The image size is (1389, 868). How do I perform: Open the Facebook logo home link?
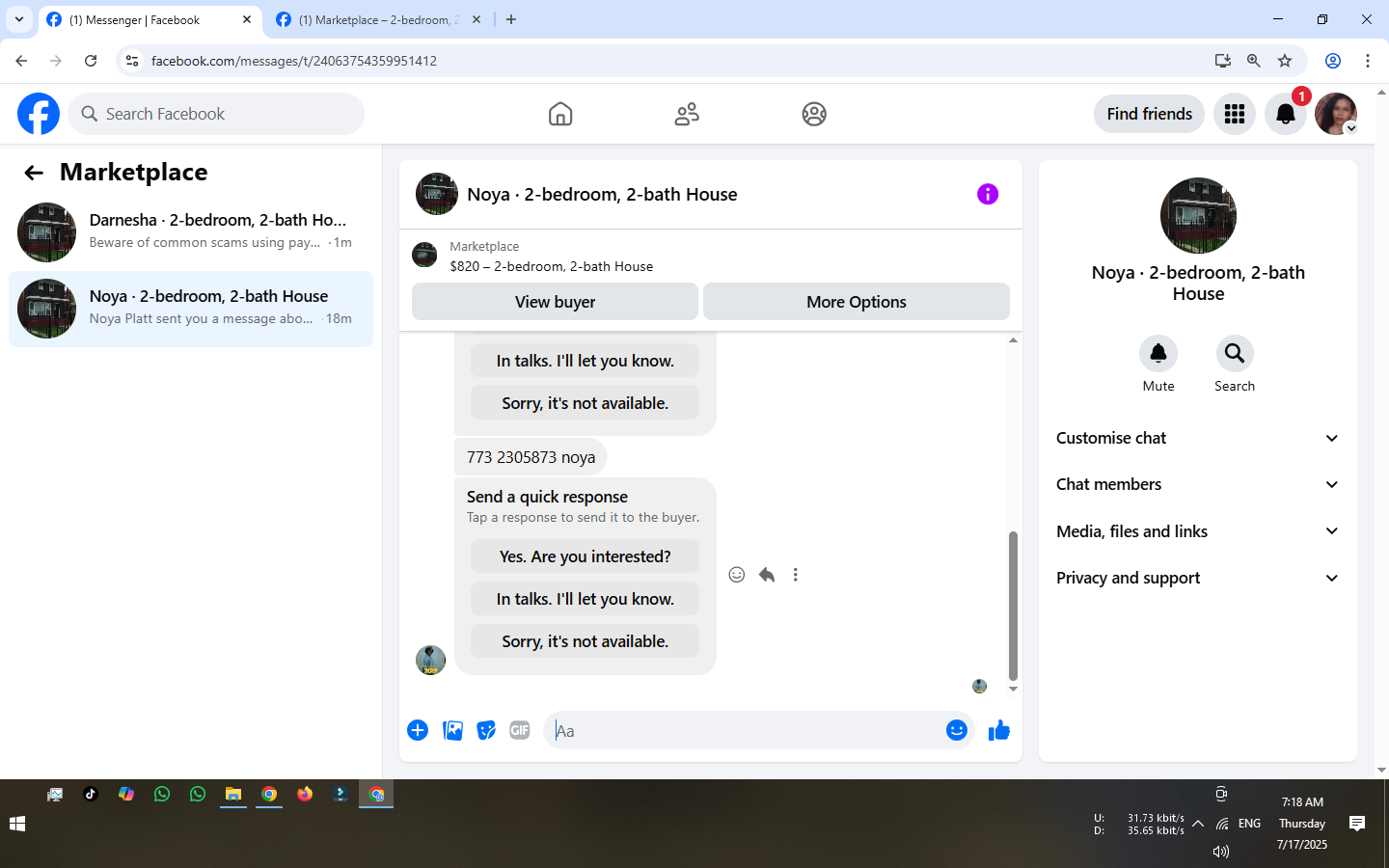coord(39,114)
